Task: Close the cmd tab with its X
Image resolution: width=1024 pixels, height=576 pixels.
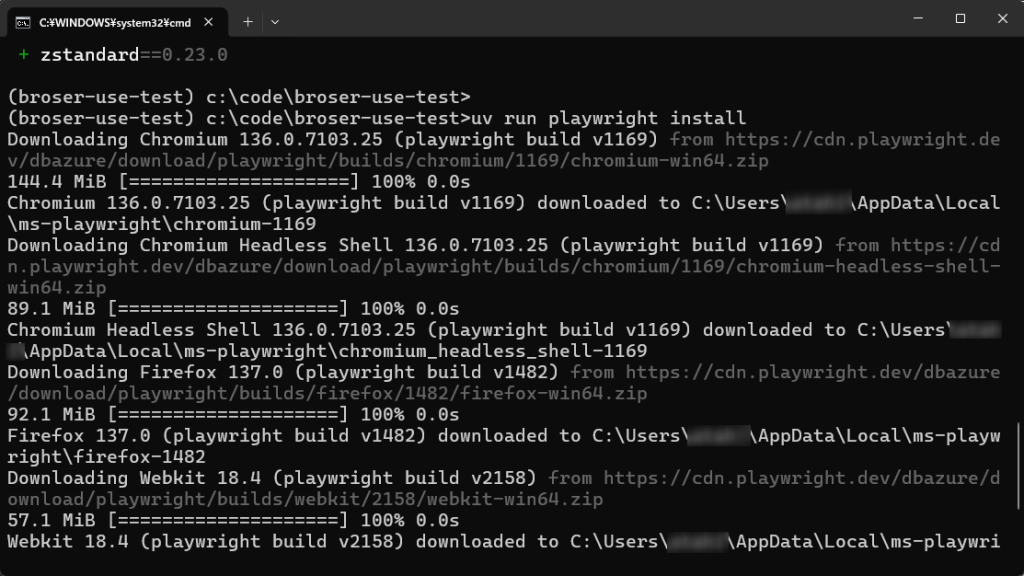Action: click(208, 22)
